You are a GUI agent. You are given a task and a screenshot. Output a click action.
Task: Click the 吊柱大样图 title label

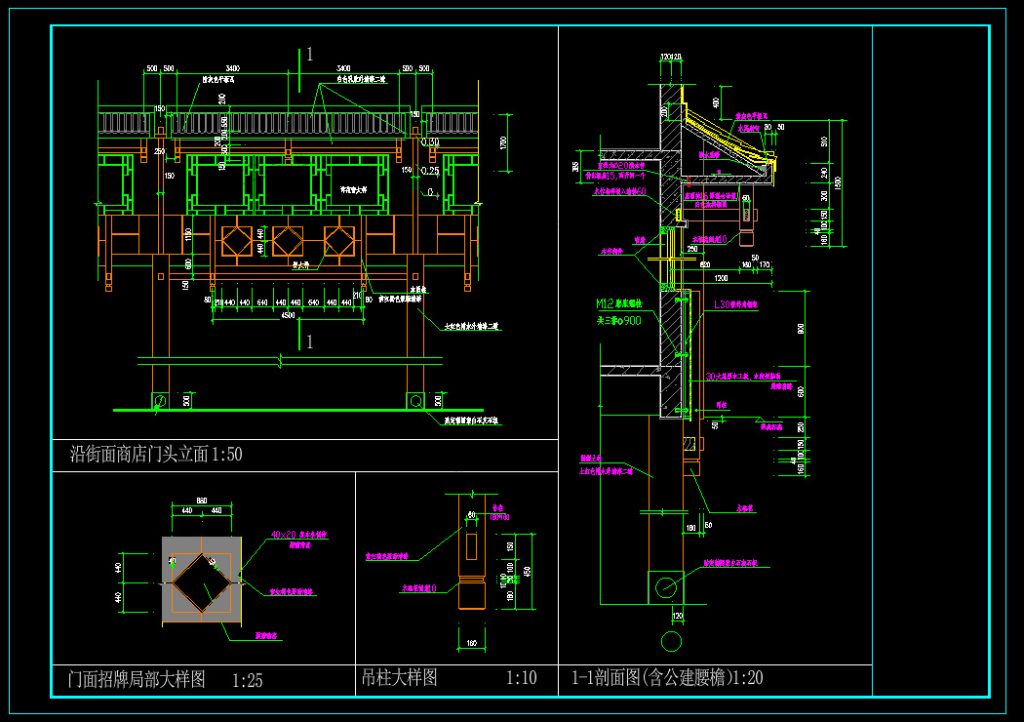pyautogui.click(x=399, y=678)
